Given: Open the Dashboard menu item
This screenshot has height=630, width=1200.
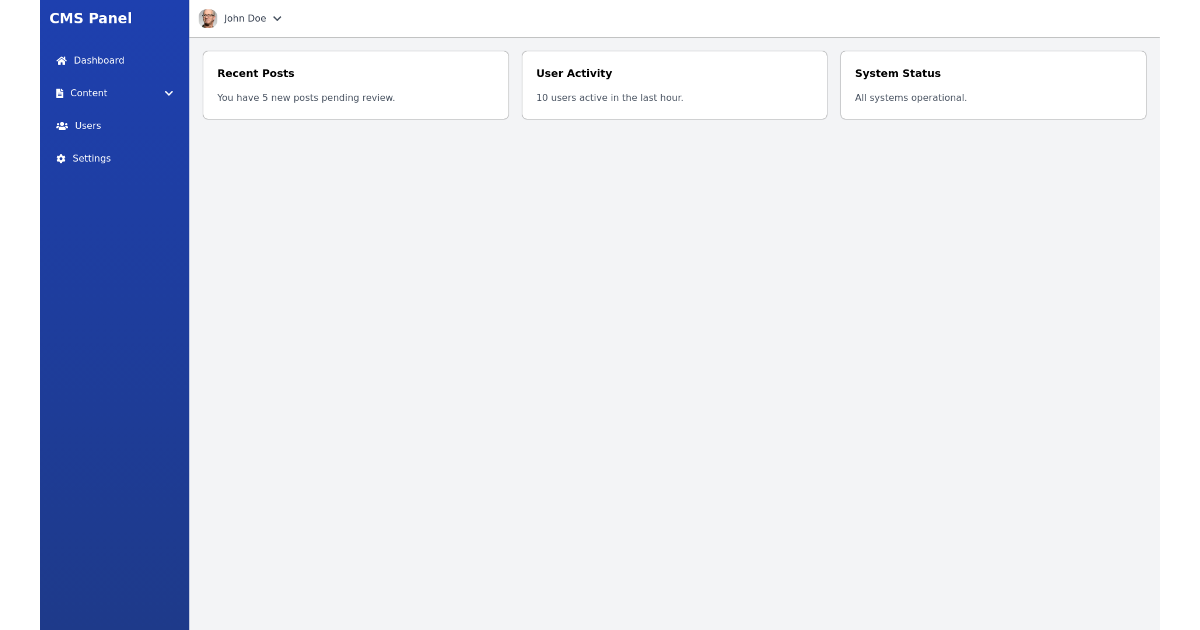Looking at the screenshot, I should point(99,61).
